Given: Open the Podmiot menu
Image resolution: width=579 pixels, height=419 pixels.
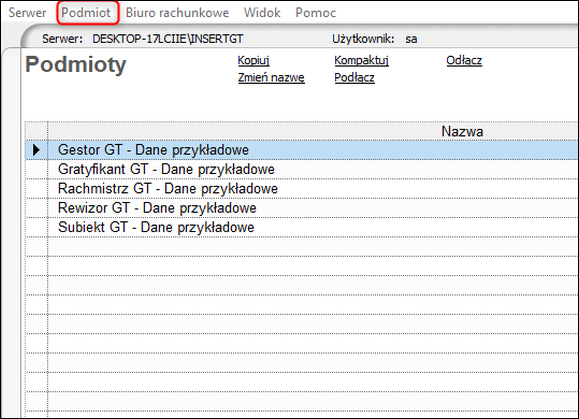Looking at the screenshot, I should click(x=86, y=13).
